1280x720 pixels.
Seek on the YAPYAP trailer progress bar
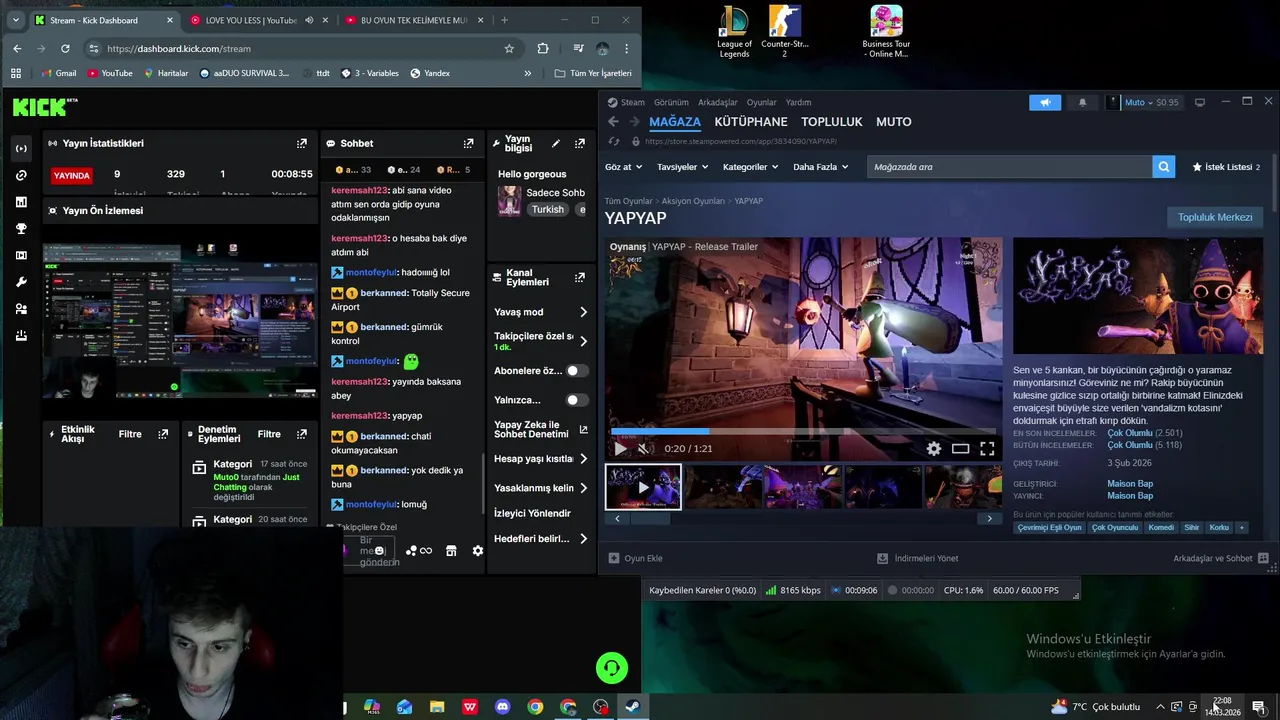[803, 433]
